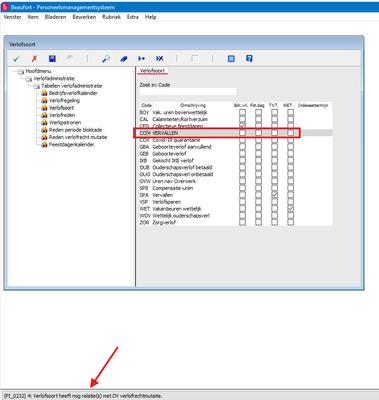The image size is (379, 400).
Task: Select the OUB Ouderschapsverlof betaald row
Action: point(236,167)
